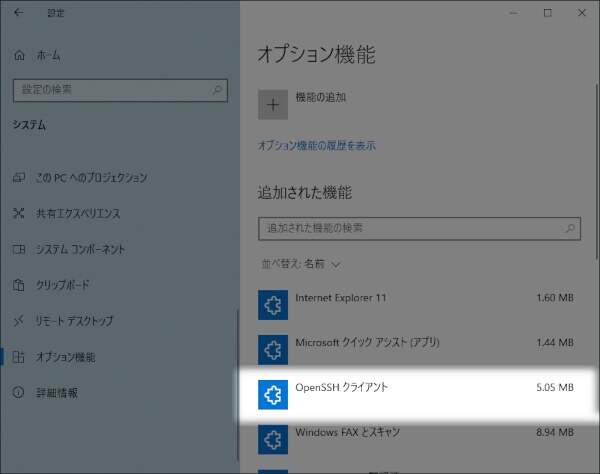Click the リモート デスクトップ icon
This screenshot has height=474, width=600.
[18, 321]
